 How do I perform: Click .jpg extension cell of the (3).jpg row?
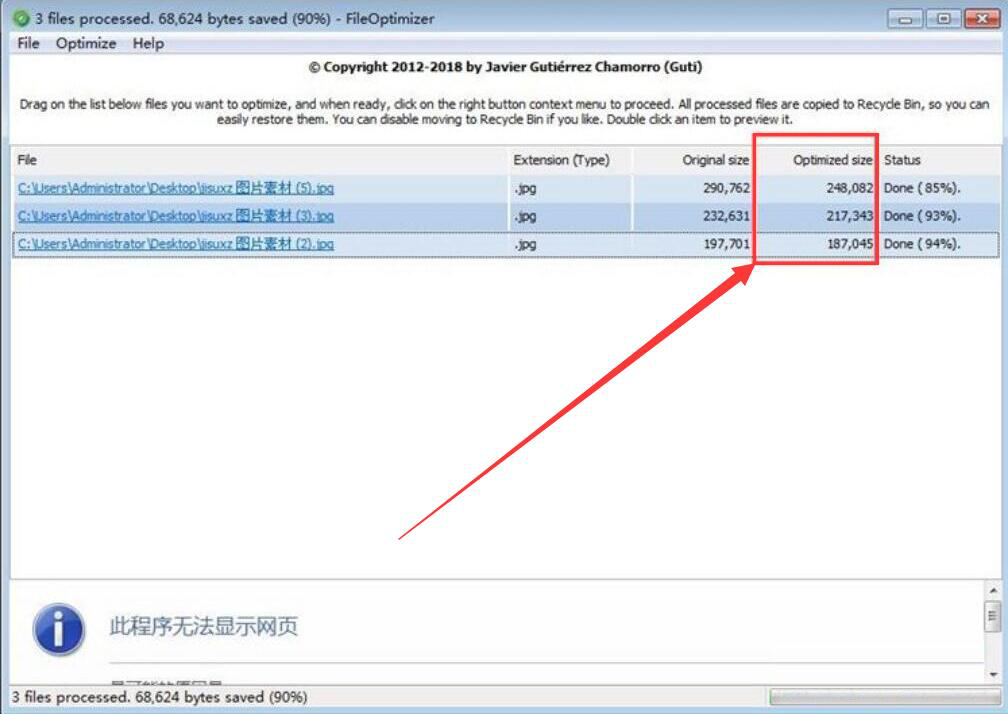[525, 217]
